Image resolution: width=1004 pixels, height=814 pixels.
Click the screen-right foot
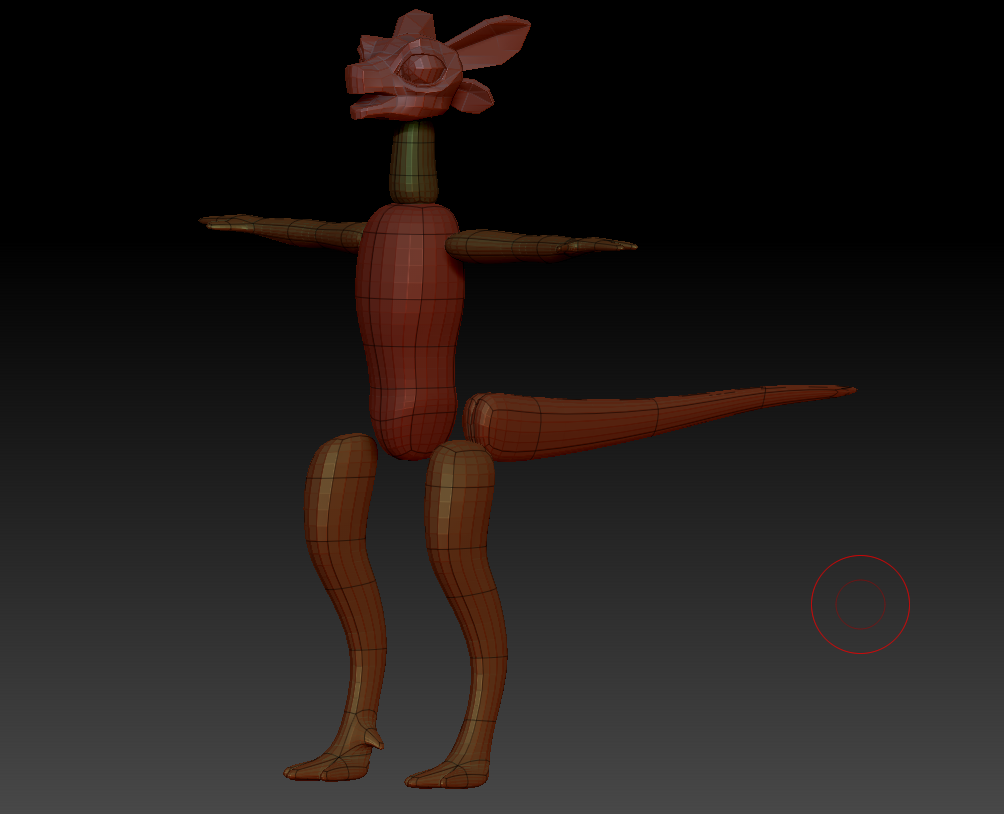[446, 774]
